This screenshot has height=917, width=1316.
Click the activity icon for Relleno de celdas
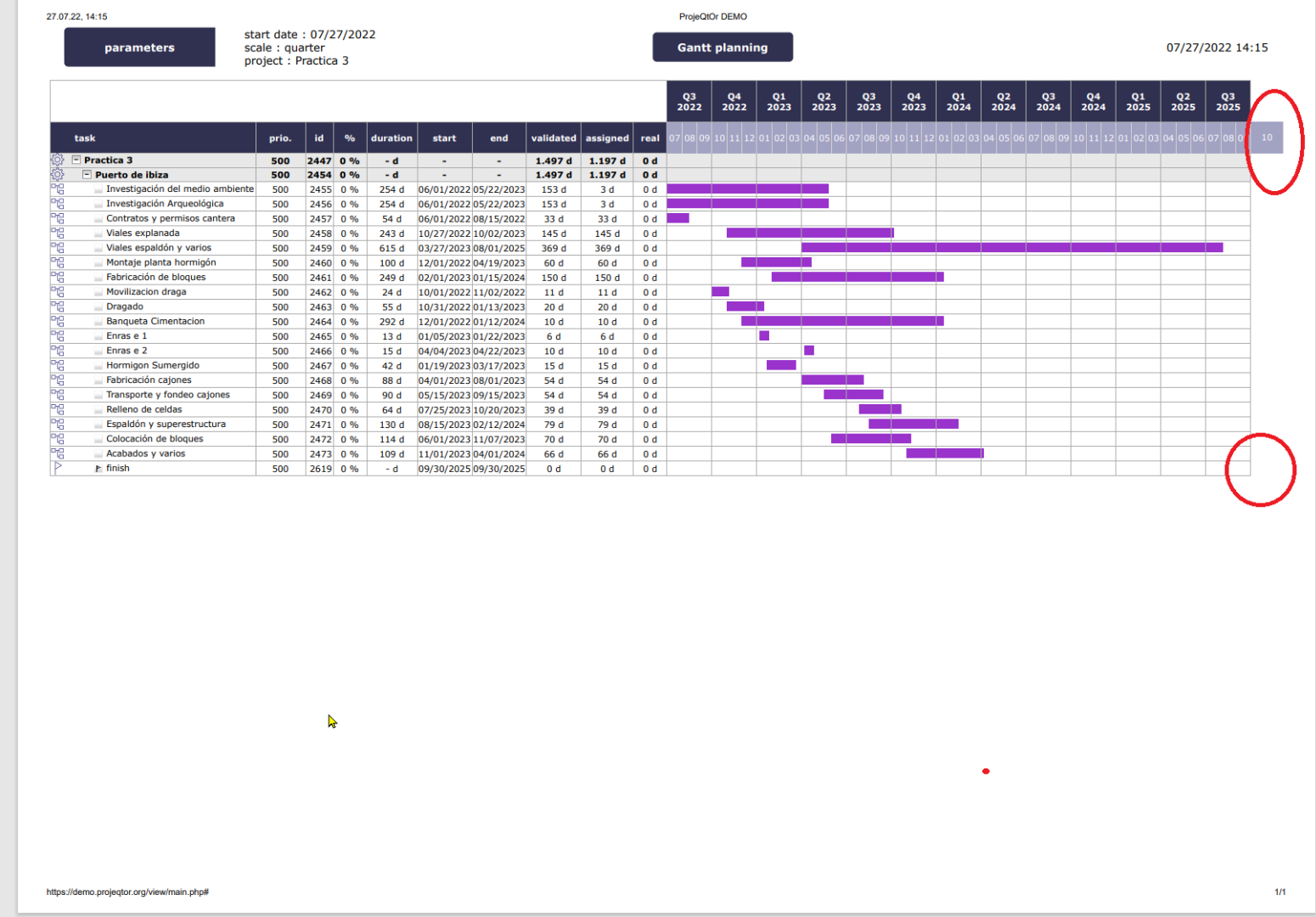coord(57,409)
